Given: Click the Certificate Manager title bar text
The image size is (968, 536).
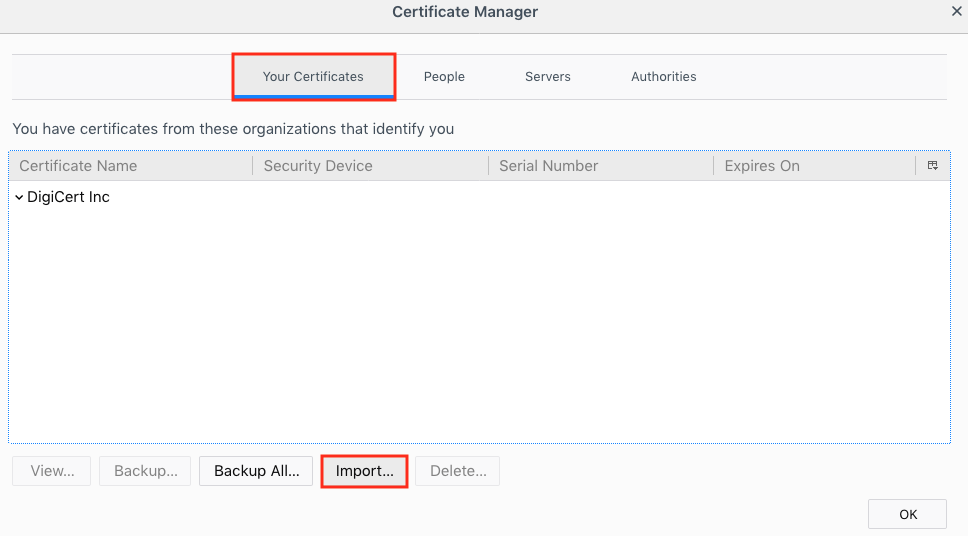Looking at the screenshot, I should 465,12.
